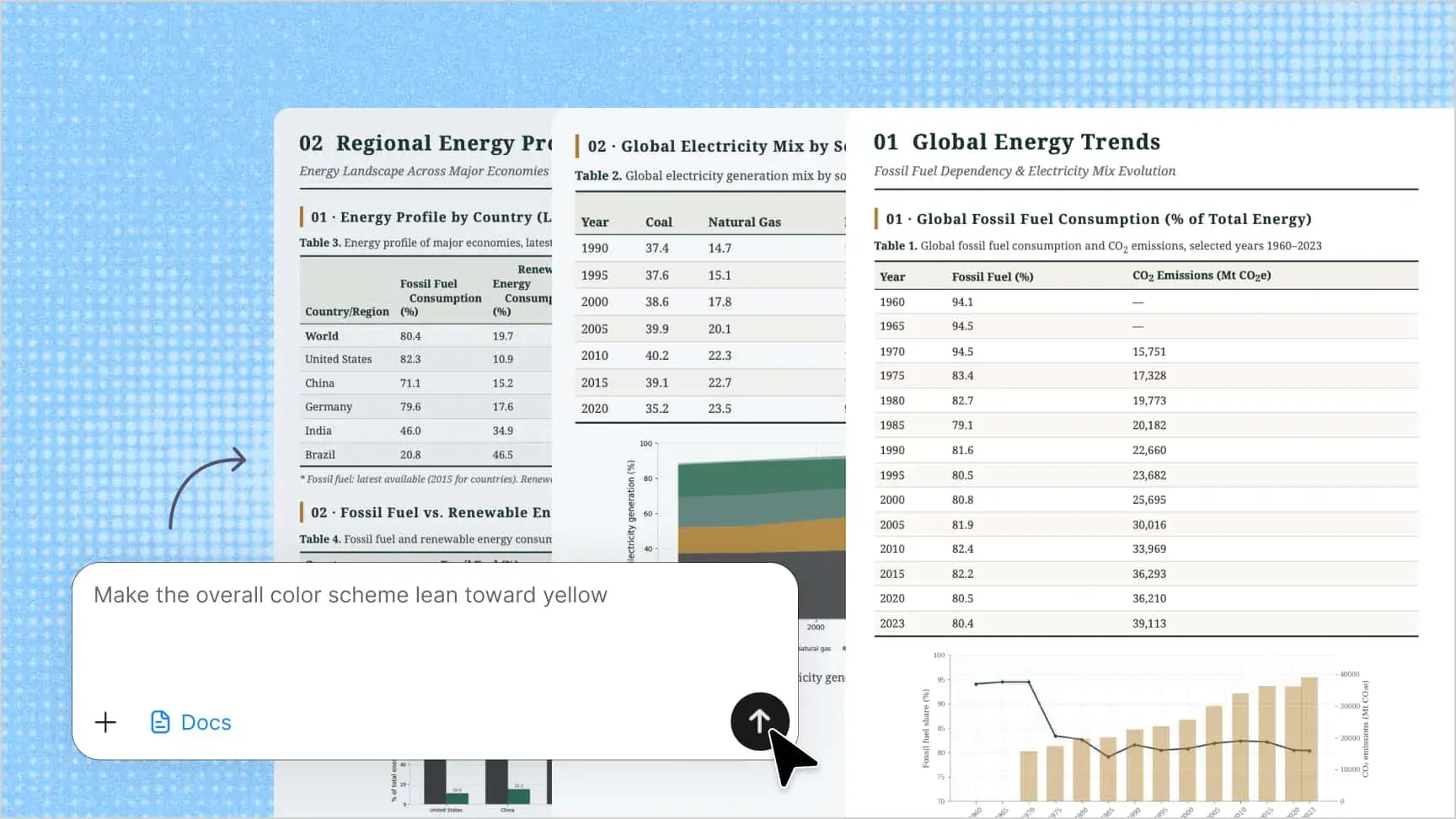Viewport: 1456px width, 819px height.
Task: Click the '35.2' coal value for 2020
Action: pyautogui.click(x=657, y=409)
